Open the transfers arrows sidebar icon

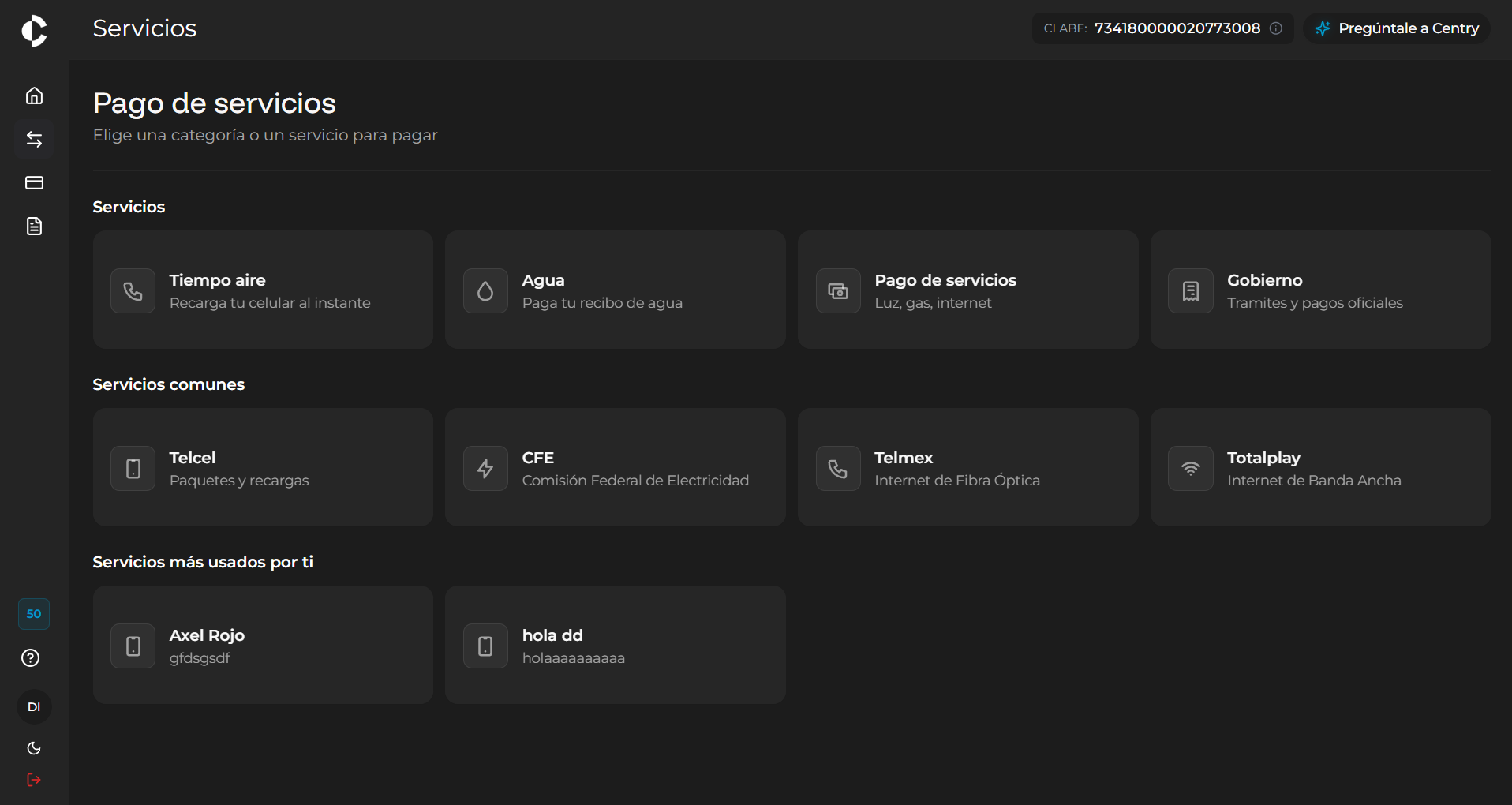coord(34,140)
